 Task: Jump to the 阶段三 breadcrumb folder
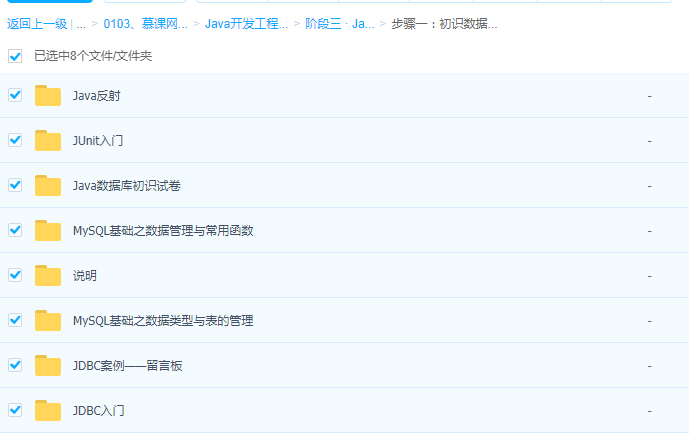340,23
